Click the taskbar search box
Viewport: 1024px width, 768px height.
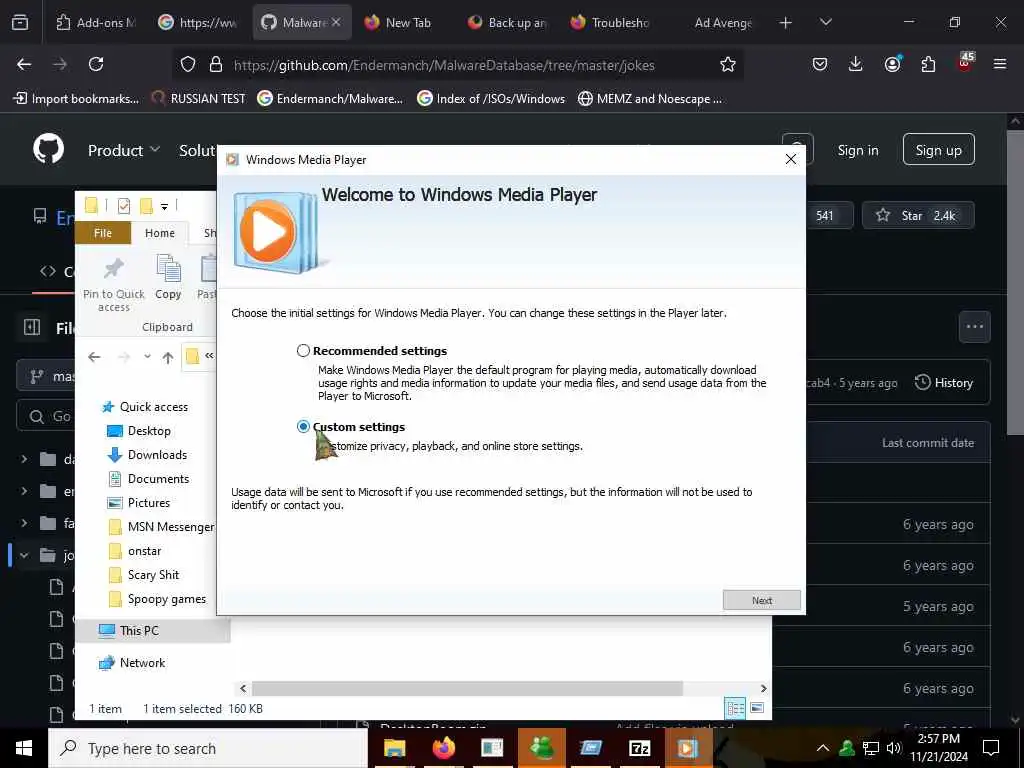(208, 748)
